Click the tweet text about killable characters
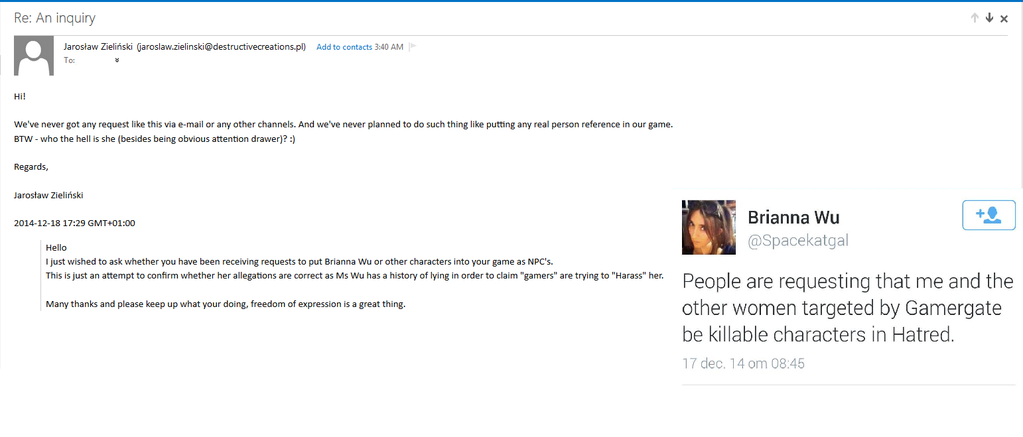1023x437 pixels. [847, 309]
